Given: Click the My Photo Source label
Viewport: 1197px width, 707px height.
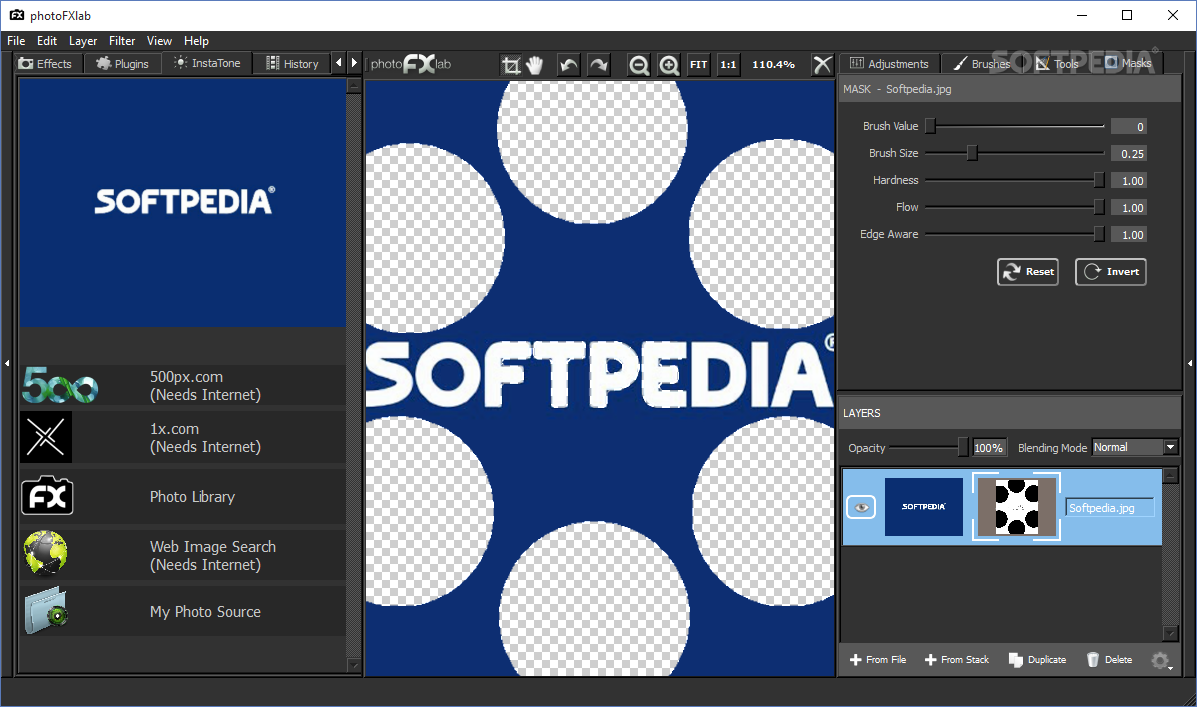Looking at the screenshot, I should click(x=205, y=612).
